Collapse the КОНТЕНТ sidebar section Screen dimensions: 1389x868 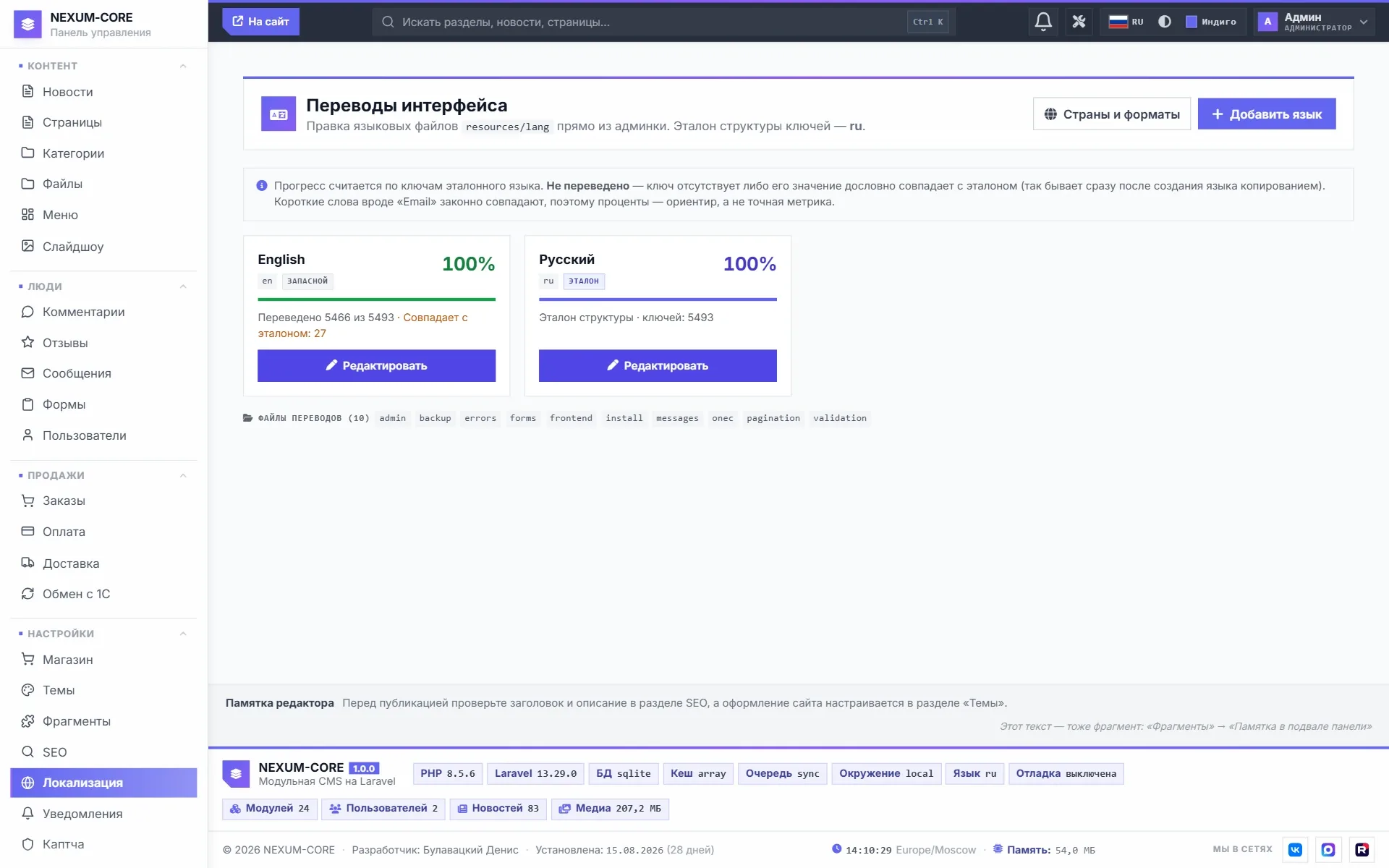click(x=183, y=66)
